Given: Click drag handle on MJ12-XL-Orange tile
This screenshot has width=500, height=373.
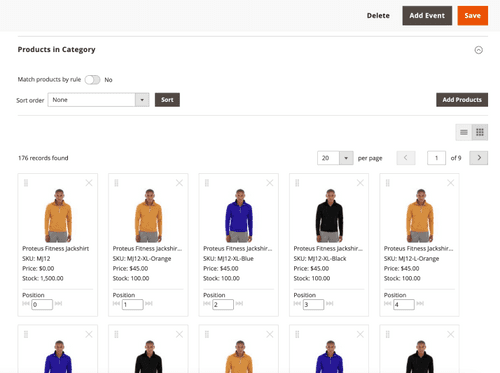Looking at the screenshot, I should tap(116, 183).
